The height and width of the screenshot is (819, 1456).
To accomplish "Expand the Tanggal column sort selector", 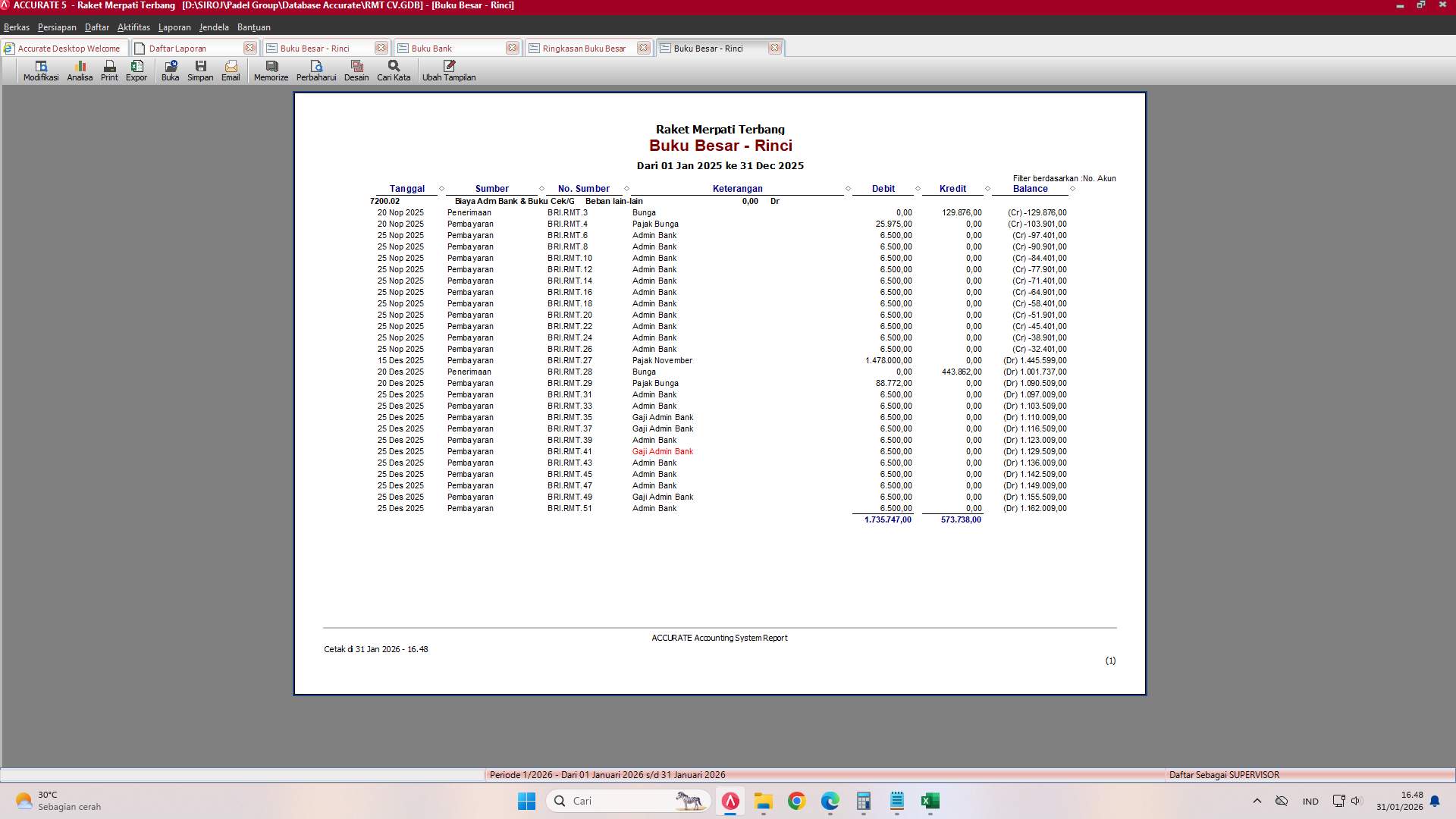I will (442, 188).
